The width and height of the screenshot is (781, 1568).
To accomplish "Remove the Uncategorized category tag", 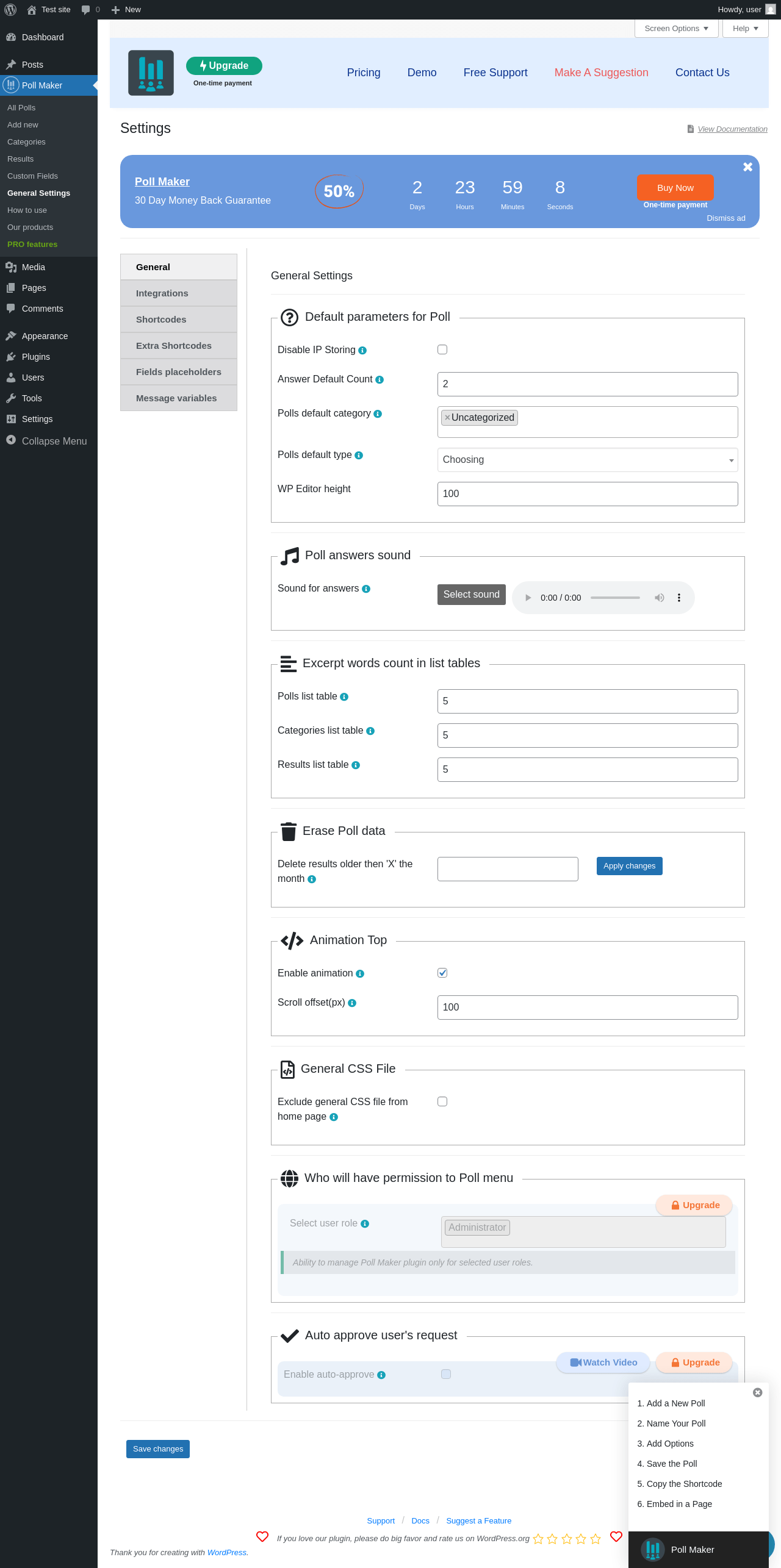I will tap(447, 418).
